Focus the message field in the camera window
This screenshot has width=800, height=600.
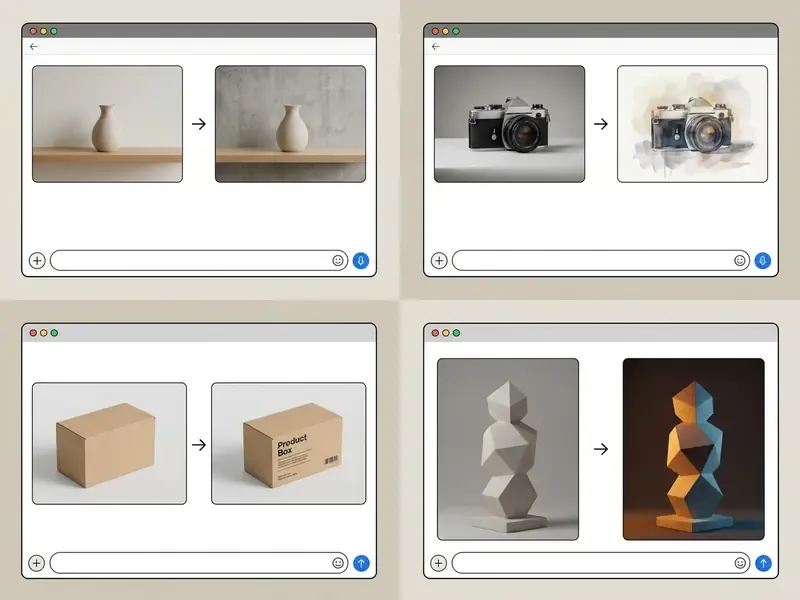(x=601, y=261)
